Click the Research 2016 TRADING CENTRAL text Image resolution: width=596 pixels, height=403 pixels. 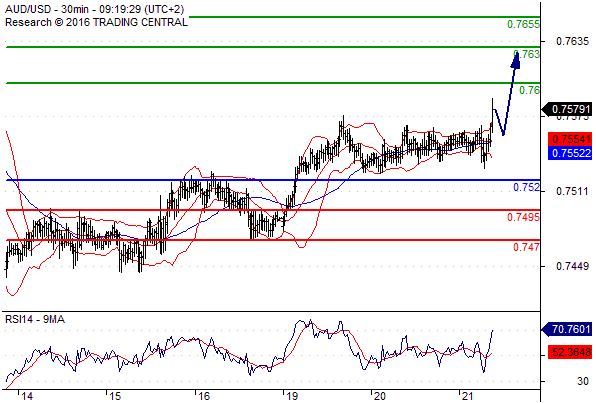pyautogui.click(x=96, y=22)
